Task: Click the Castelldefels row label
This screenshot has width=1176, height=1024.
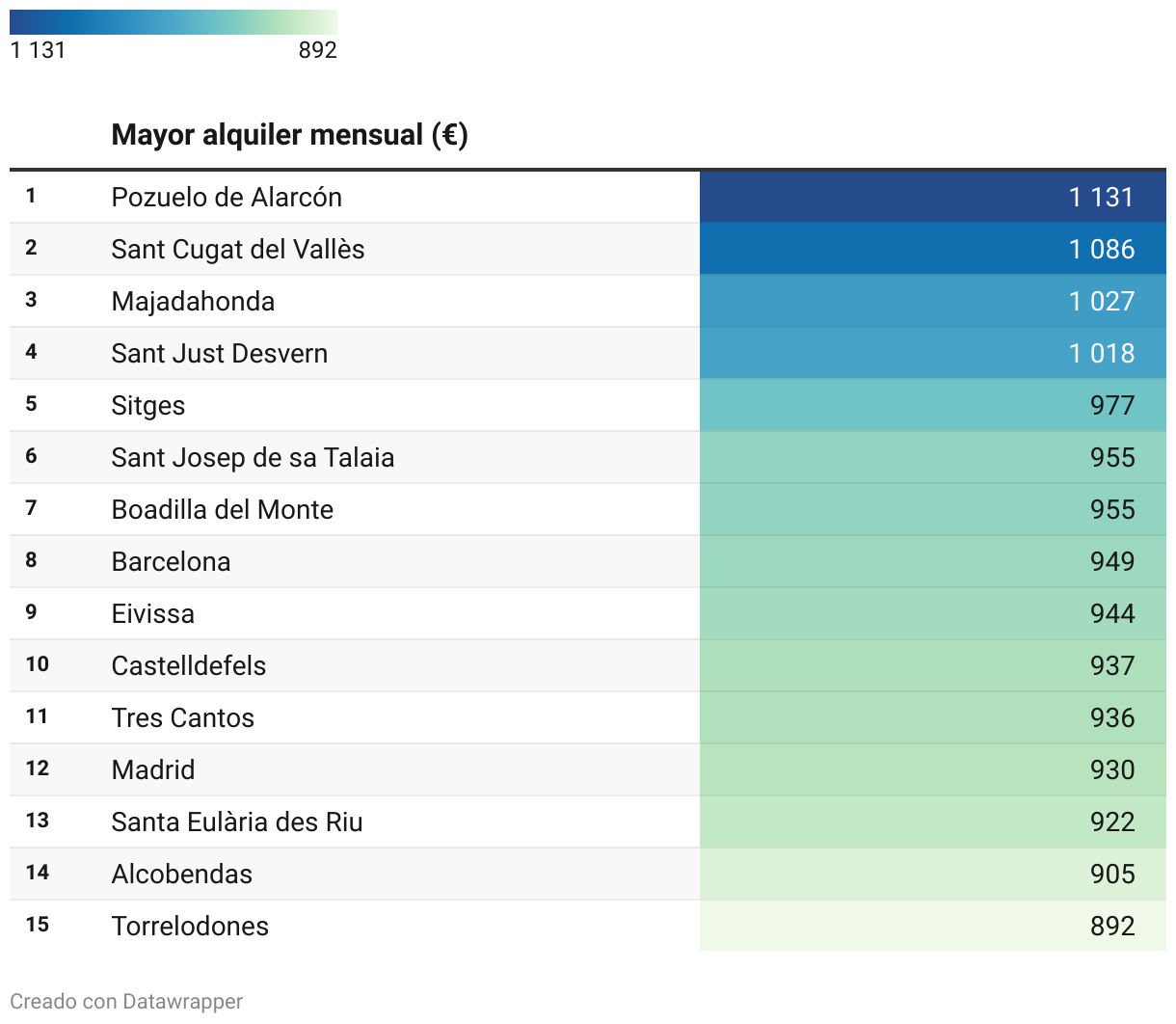Action: tap(189, 665)
